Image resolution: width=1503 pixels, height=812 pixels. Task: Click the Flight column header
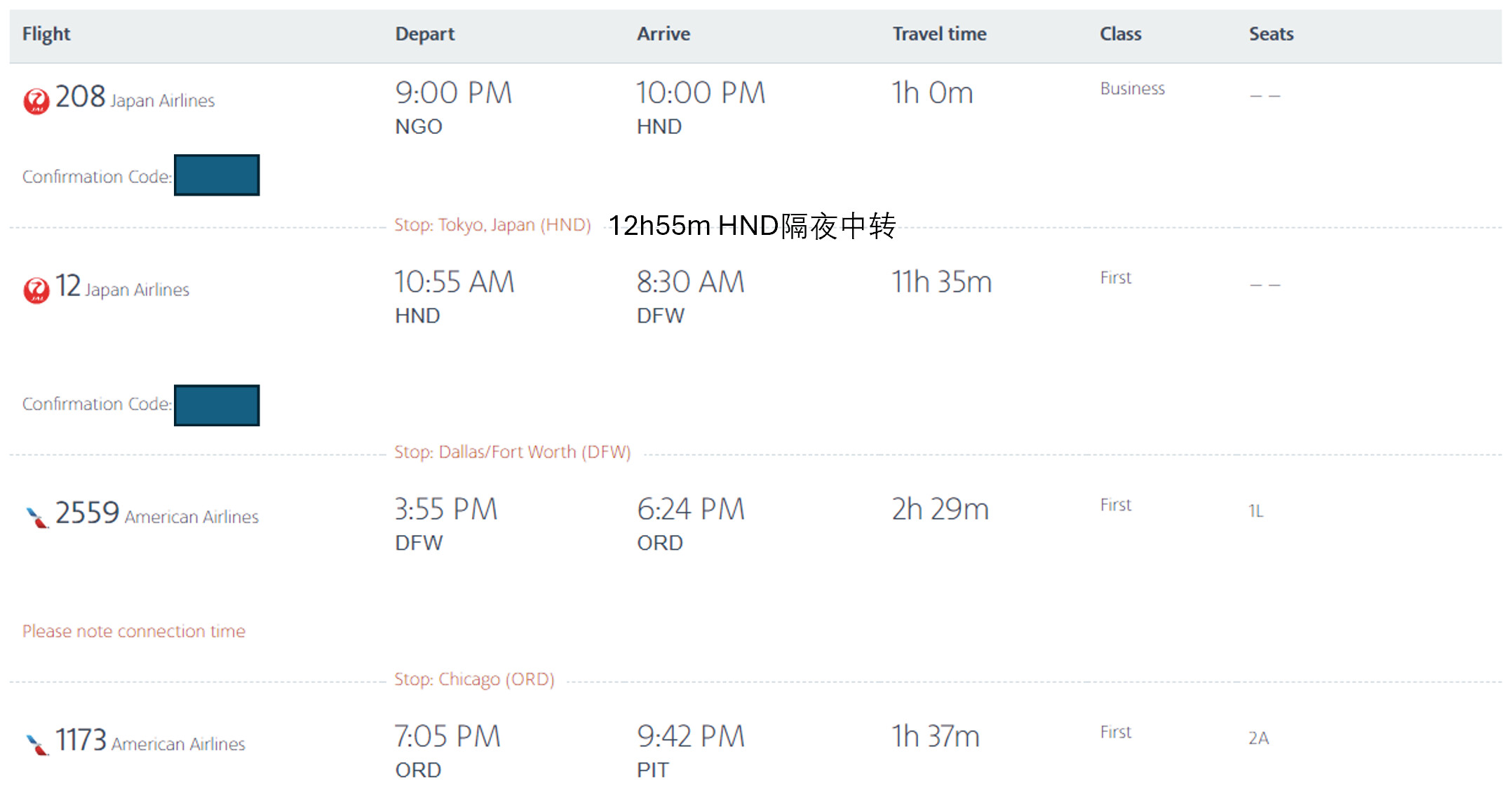tap(46, 34)
